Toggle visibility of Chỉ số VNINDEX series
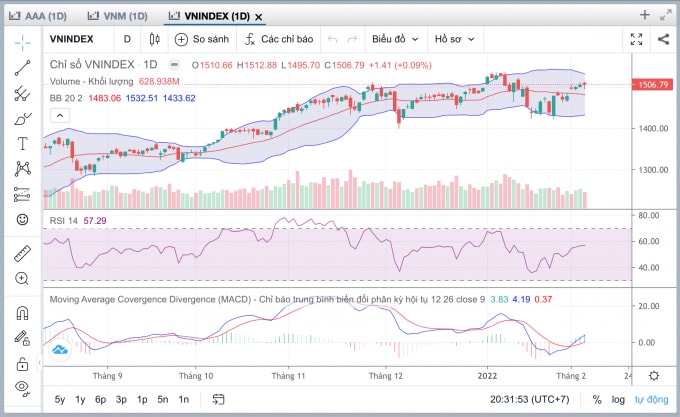Viewport: 680px width, 417px height. click(x=174, y=65)
